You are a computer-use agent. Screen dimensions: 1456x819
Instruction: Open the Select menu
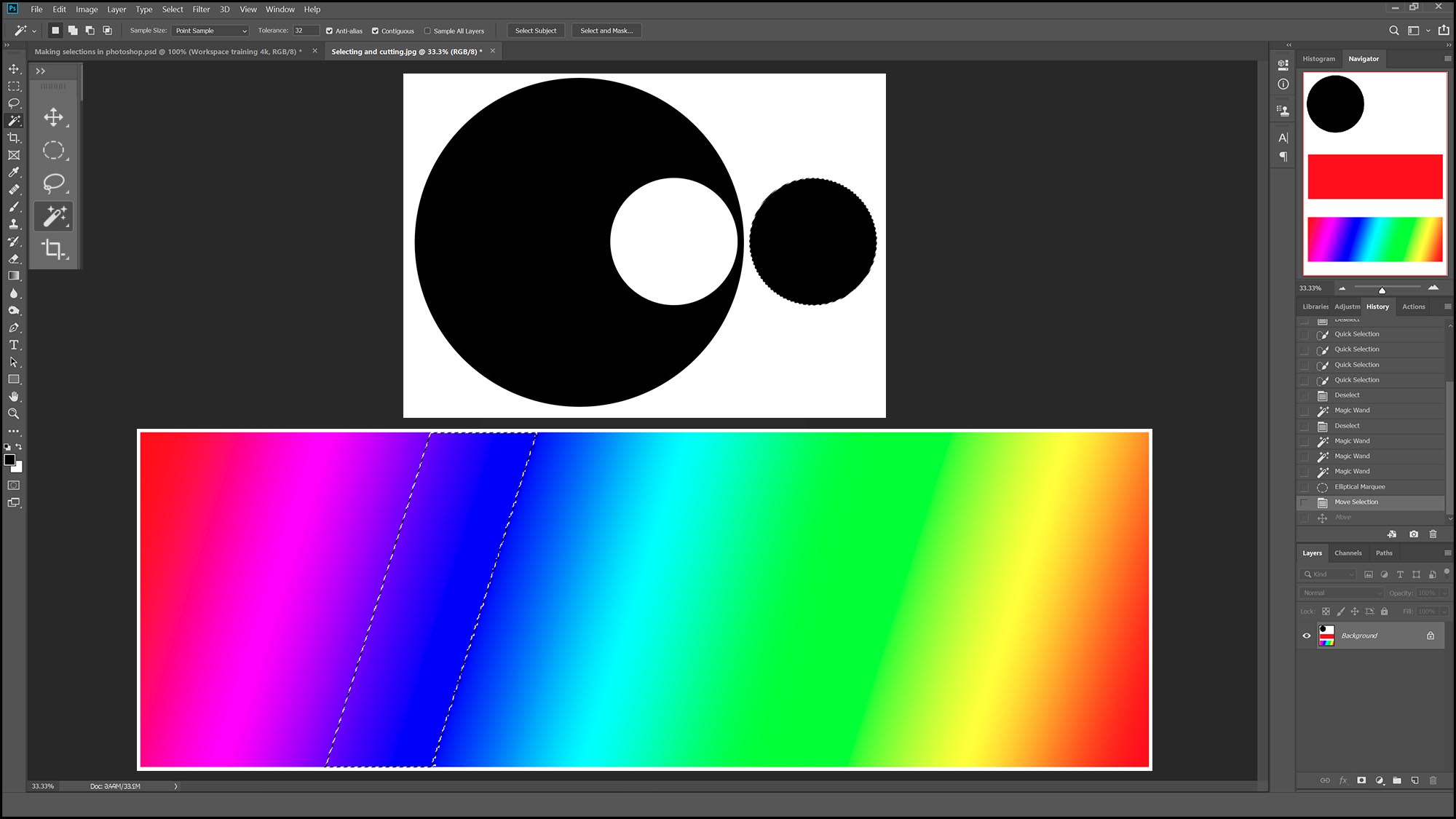(173, 9)
